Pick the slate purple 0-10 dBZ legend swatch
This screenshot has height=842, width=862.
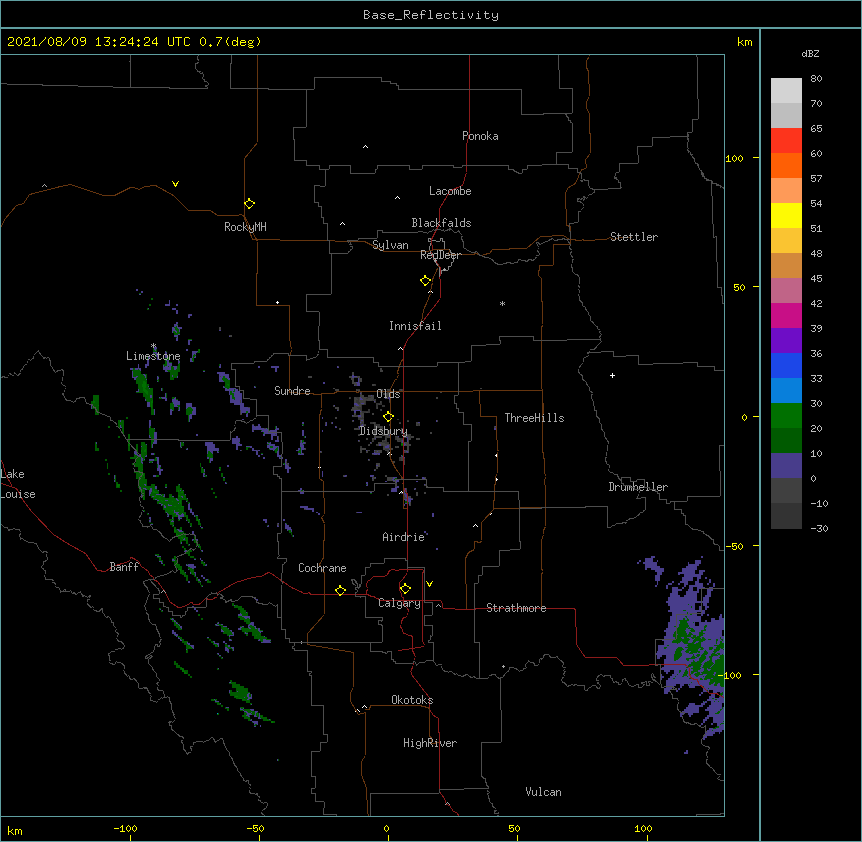coord(786,466)
